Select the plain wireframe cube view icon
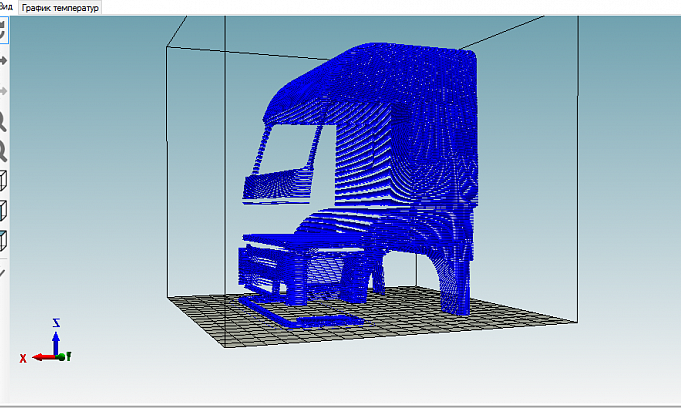Image resolution: width=681 pixels, height=408 pixels. click(x=3, y=180)
